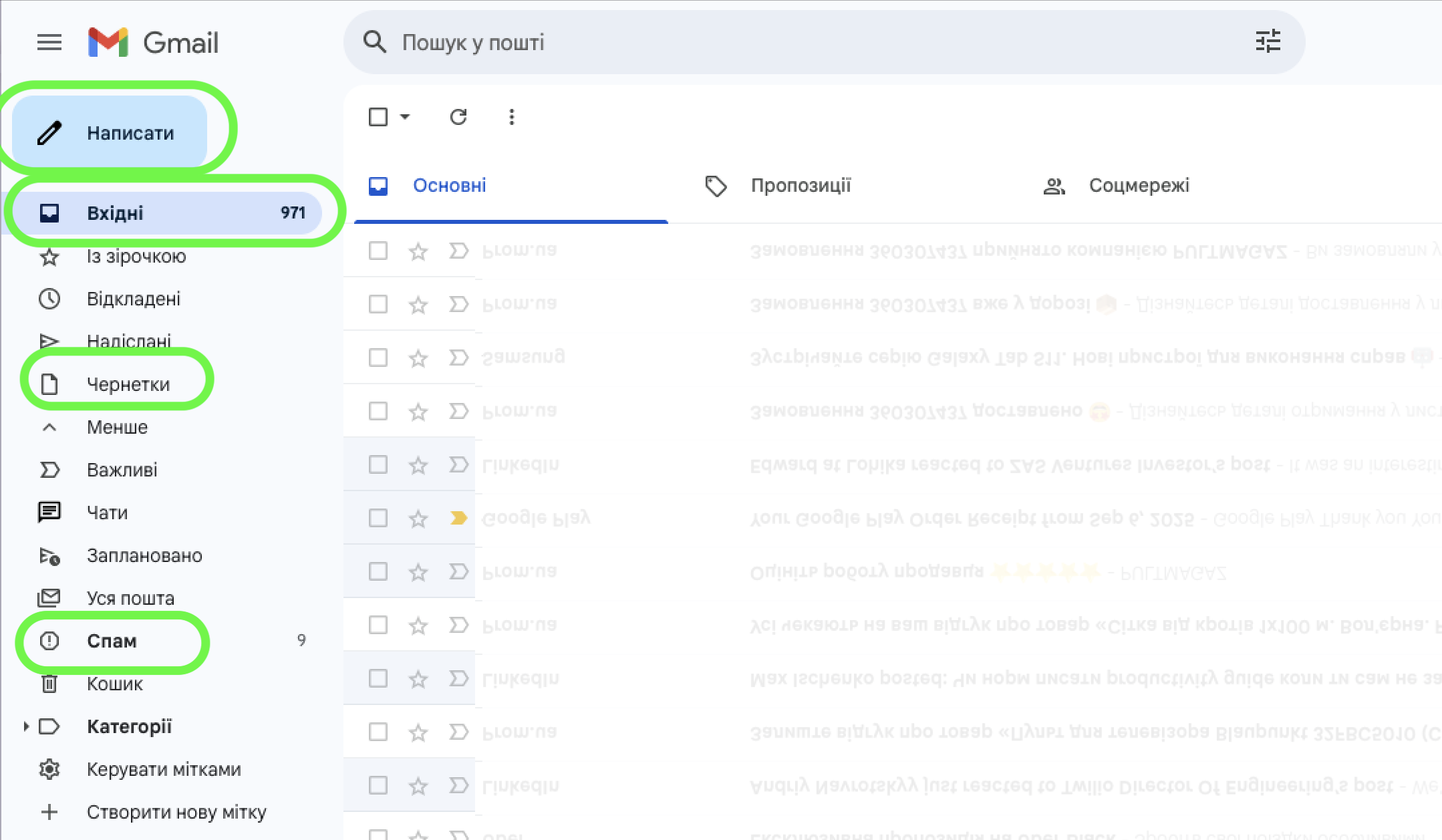The height and width of the screenshot is (840, 1442).
Task: Click the refresh inbox icon
Action: click(458, 117)
